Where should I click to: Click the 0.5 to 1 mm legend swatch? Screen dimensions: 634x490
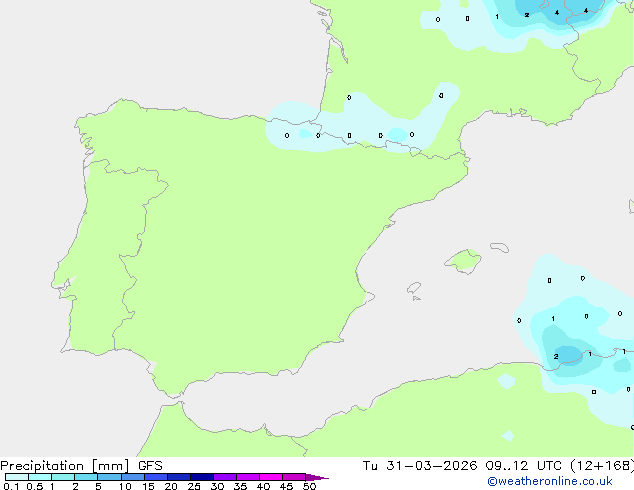40,477
